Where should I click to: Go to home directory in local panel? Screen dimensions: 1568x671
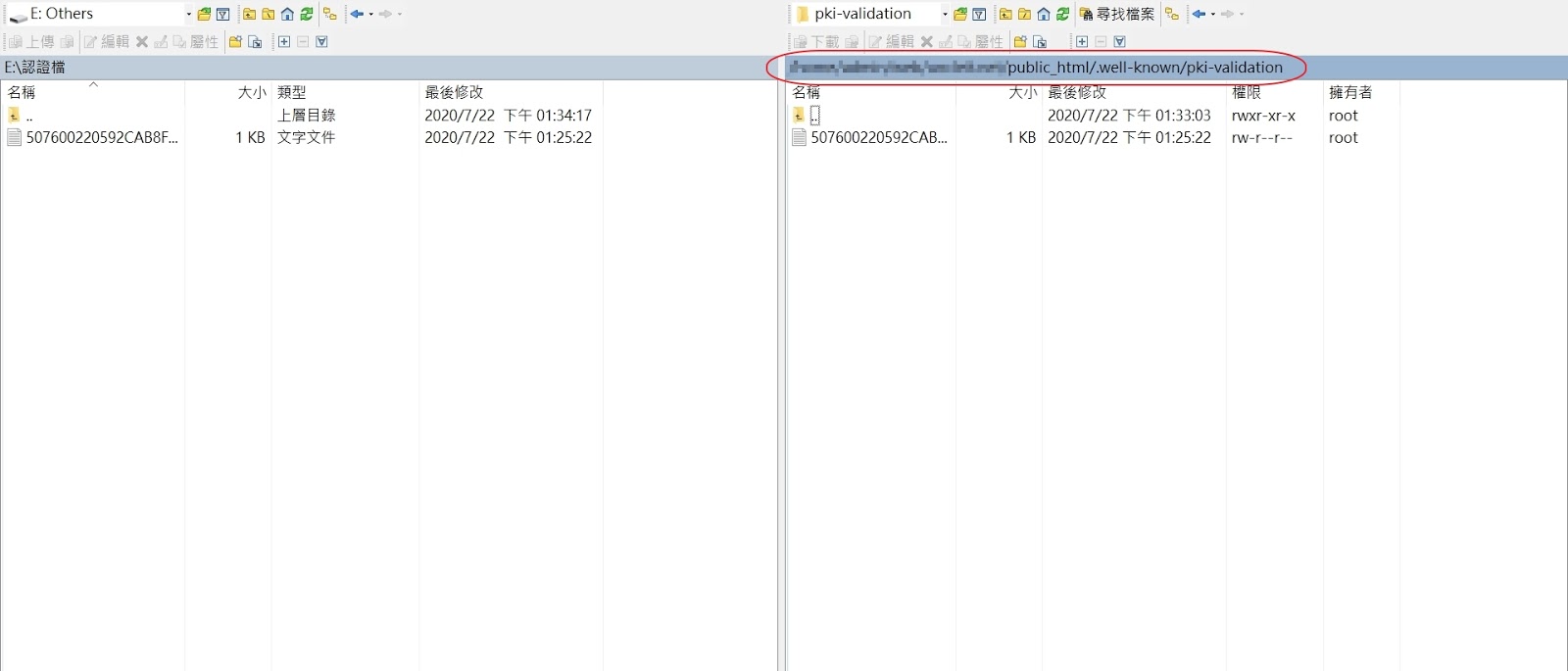287,14
